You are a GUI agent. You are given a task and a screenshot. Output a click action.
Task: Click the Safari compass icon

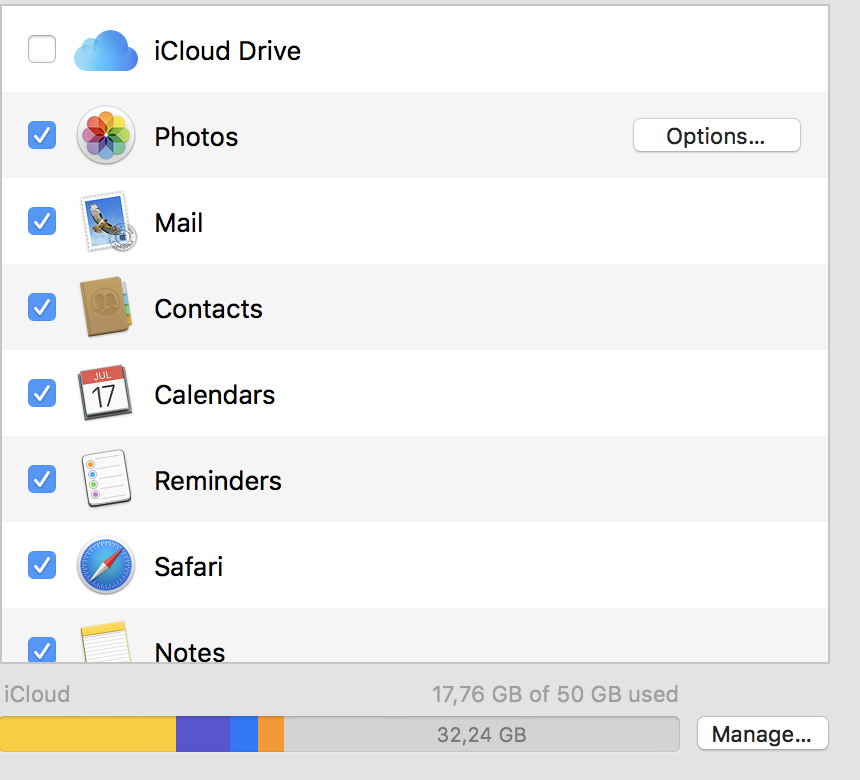[x=105, y=566]
